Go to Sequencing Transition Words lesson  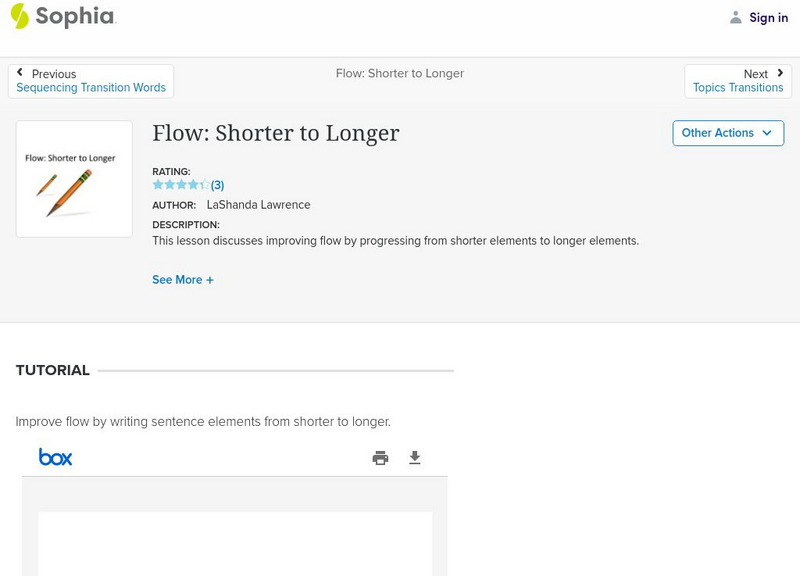point(91,88)
